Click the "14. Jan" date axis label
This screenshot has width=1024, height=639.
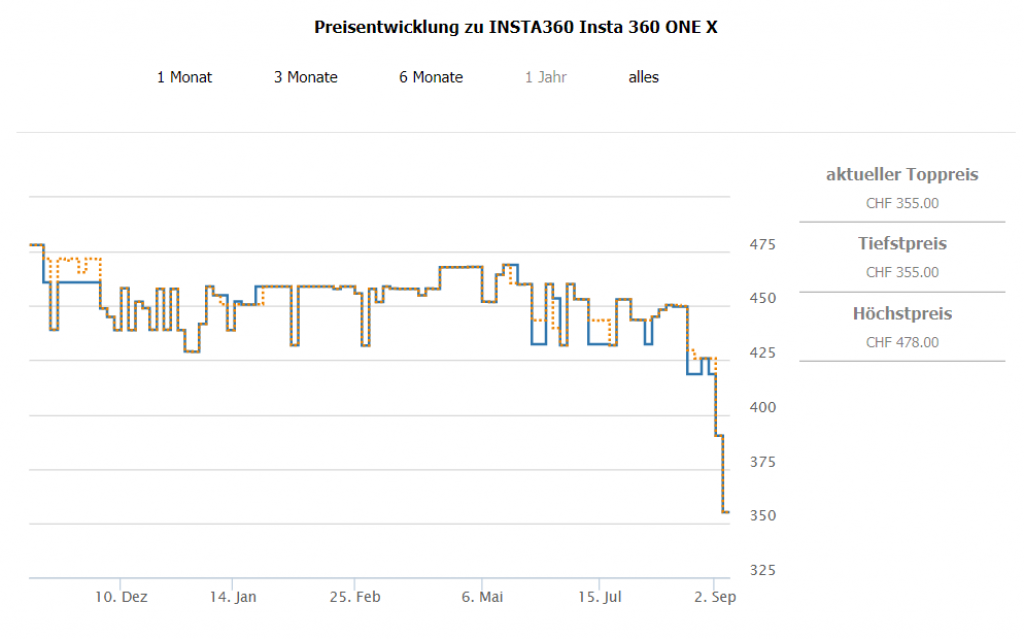(x=233, y=597)
